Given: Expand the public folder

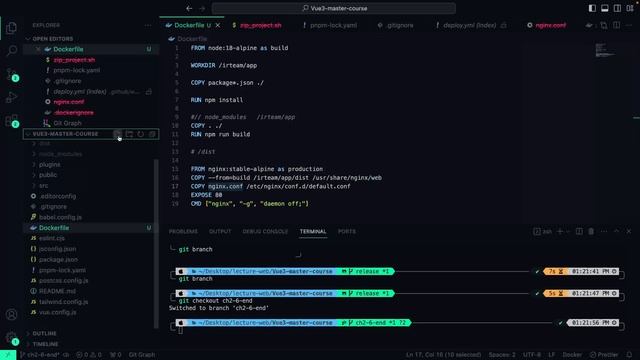Looking at the screenshot, I should tap(48, 175).
